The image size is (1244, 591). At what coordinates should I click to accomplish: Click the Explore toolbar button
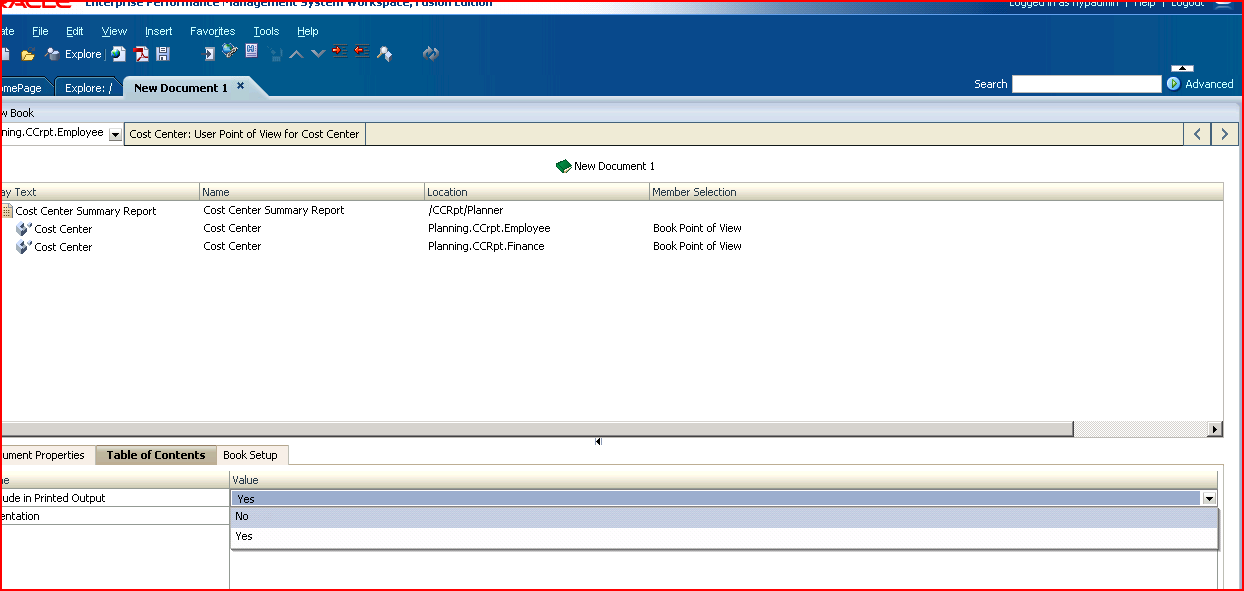pos(74,54)
